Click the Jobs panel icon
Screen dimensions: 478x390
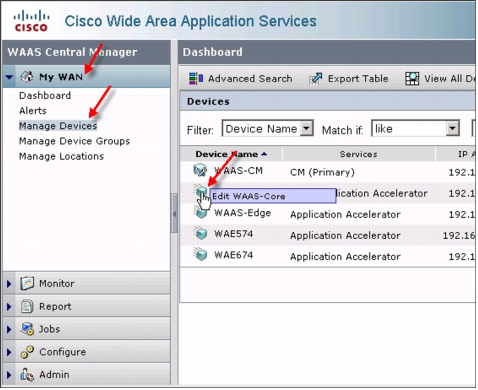(27, 329)
